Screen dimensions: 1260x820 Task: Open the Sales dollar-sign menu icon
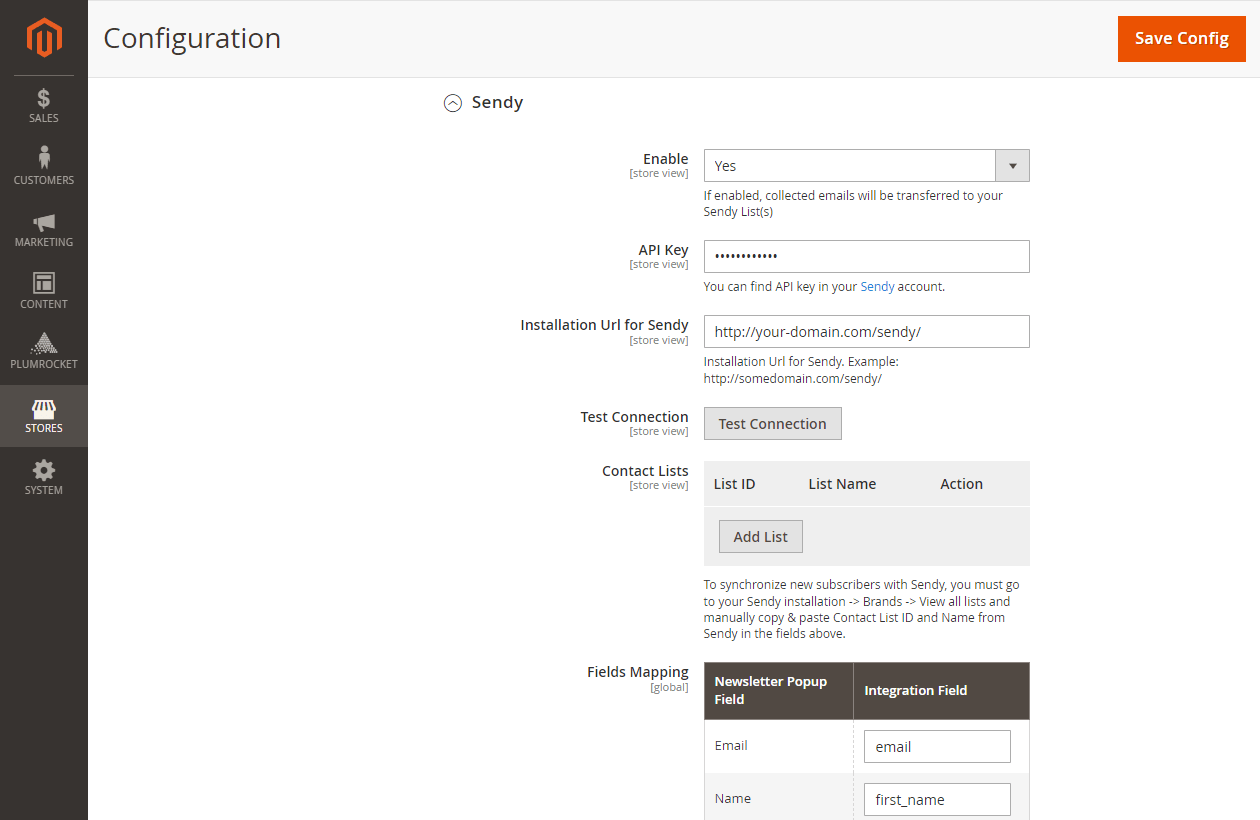click(44, 99)
